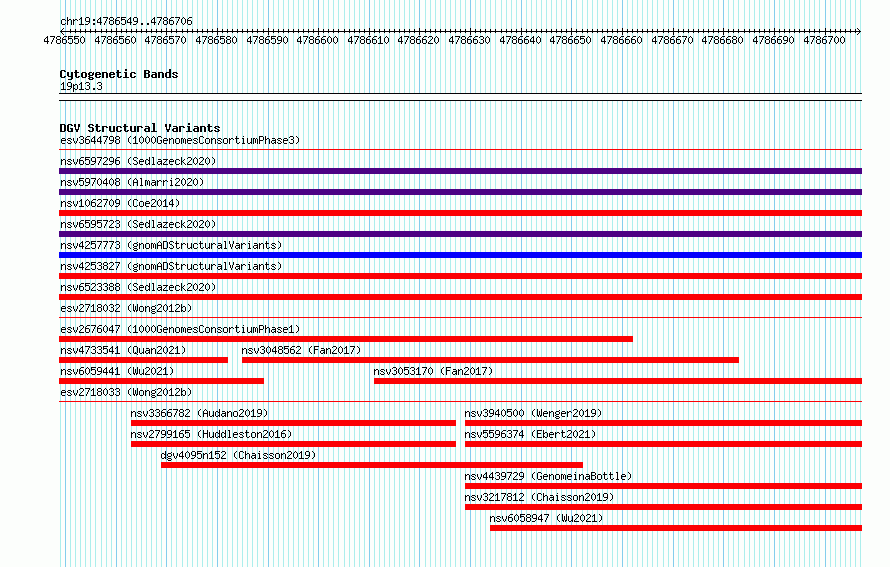This screenshot has width=890, height=567.
Task: Select nsv6058947 (Wu2021) label
Action: tap(546, 518)
